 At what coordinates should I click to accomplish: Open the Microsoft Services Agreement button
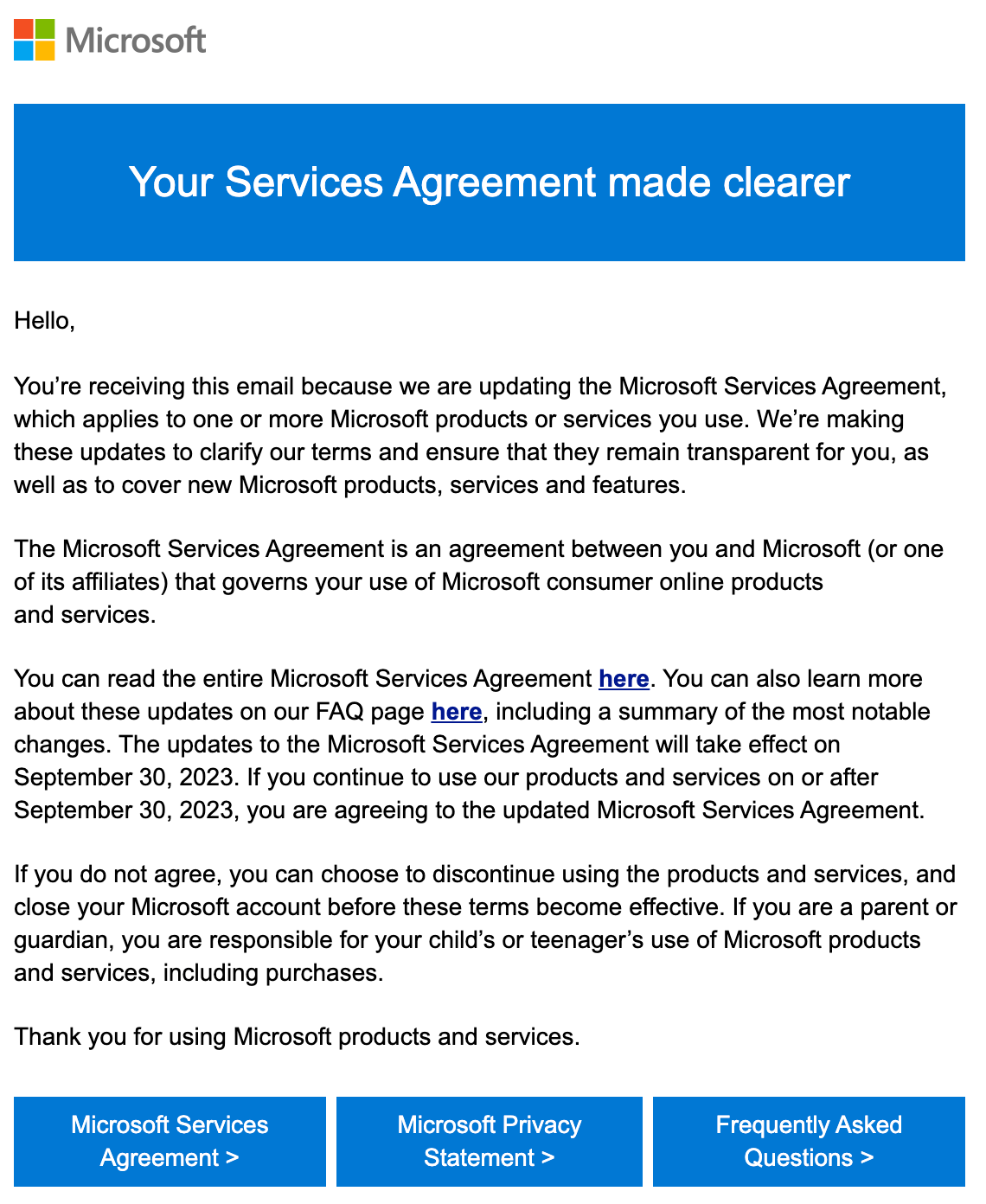pos(170,1141)
